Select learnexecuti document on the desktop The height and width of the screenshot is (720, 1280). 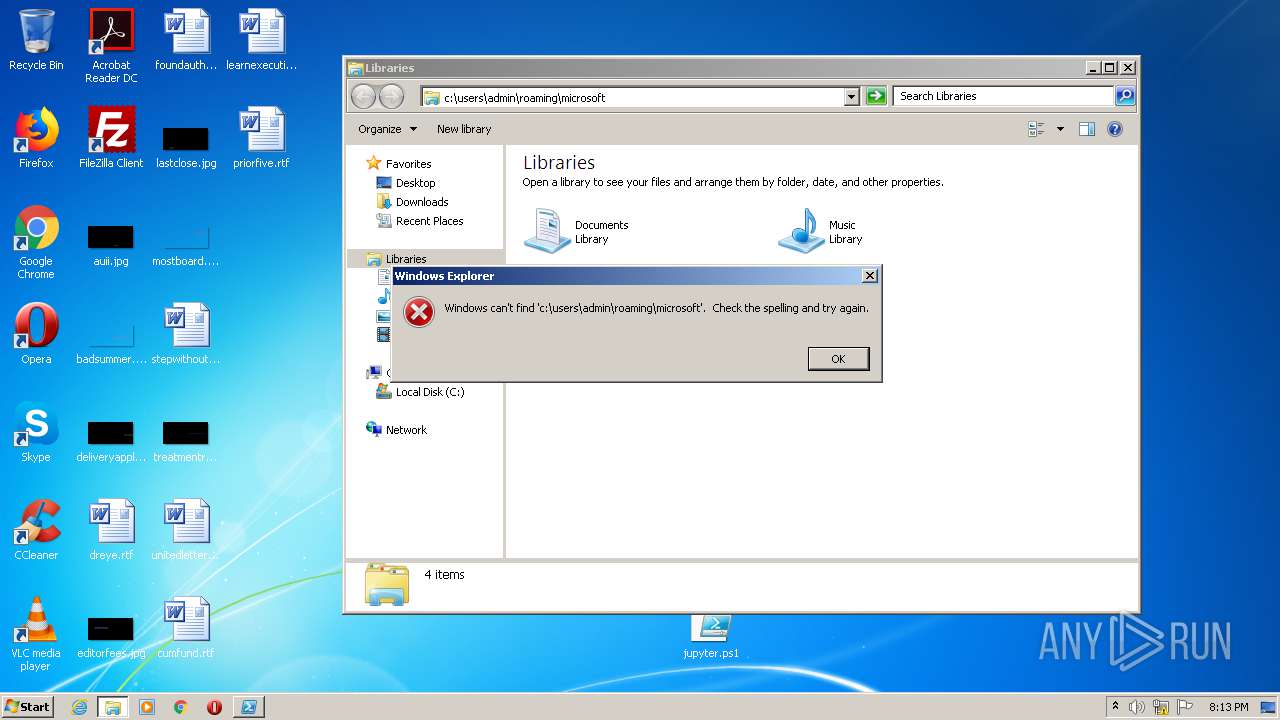[x=261, y=40]
